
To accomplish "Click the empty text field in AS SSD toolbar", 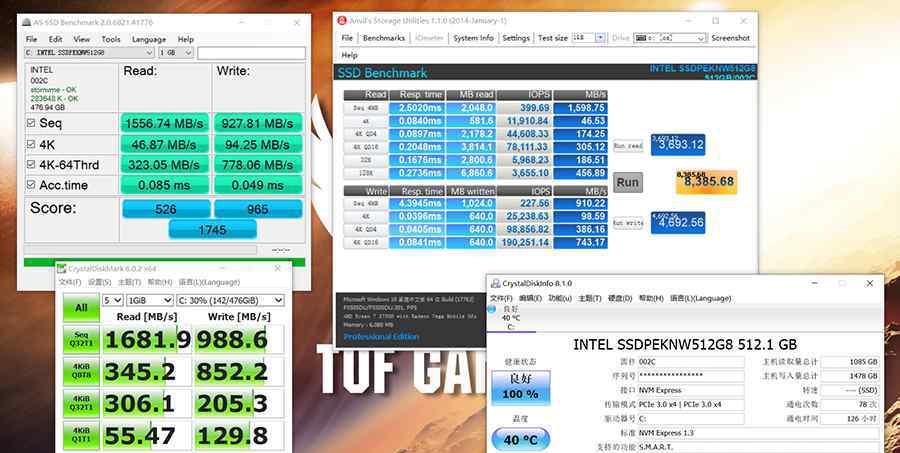I will coord(251,53).
